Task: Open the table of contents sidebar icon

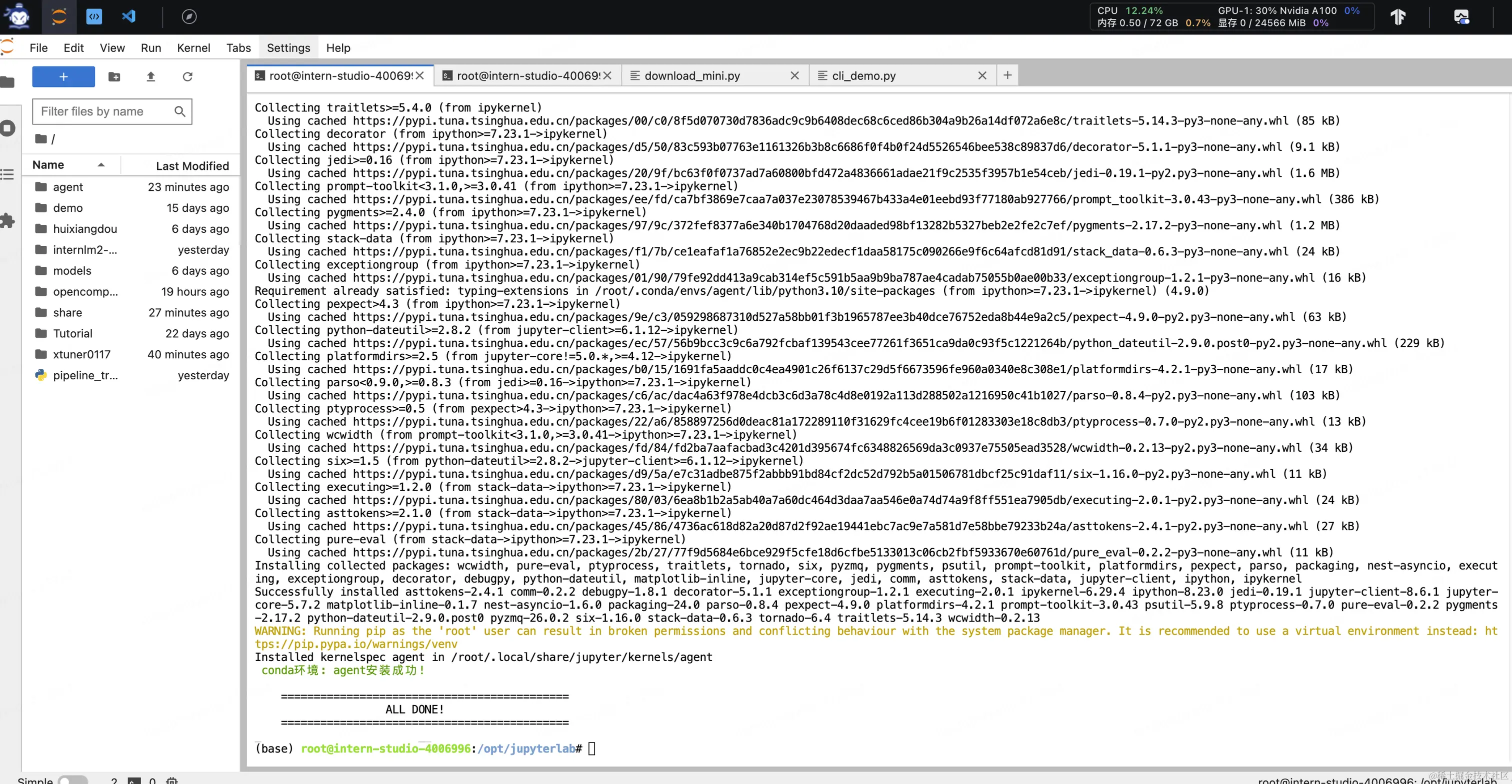Action: (7, 174)
